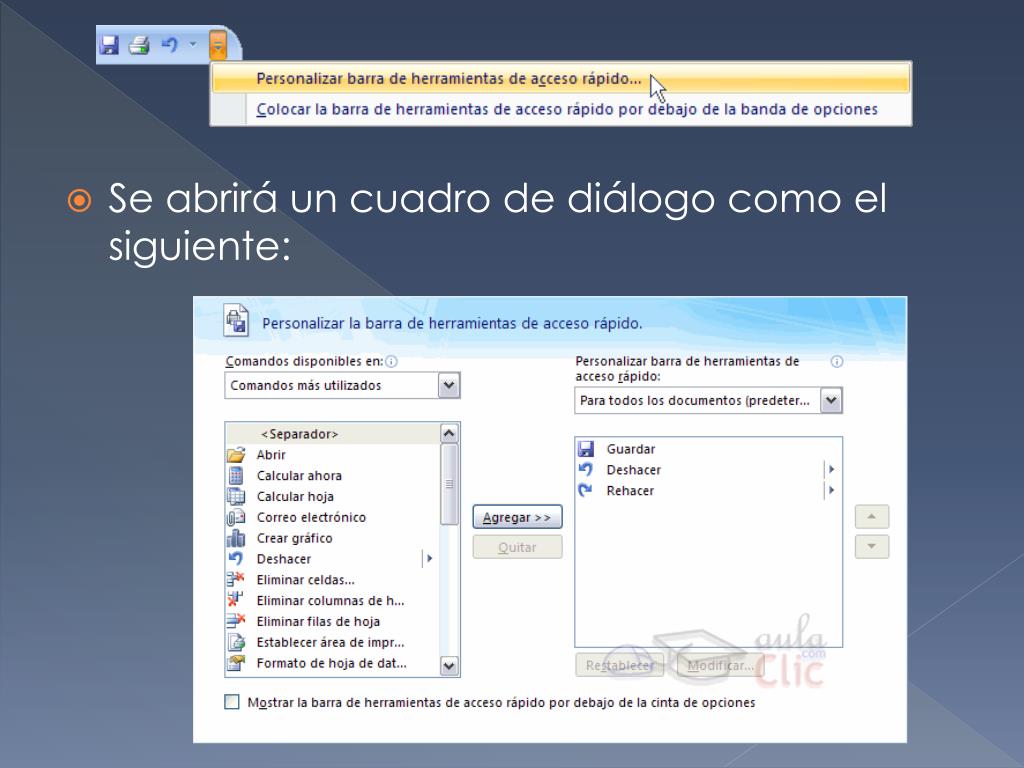1024x768 pixels.
Task: Choose Colocar la barra por debajo de banda
Action: 566,110
